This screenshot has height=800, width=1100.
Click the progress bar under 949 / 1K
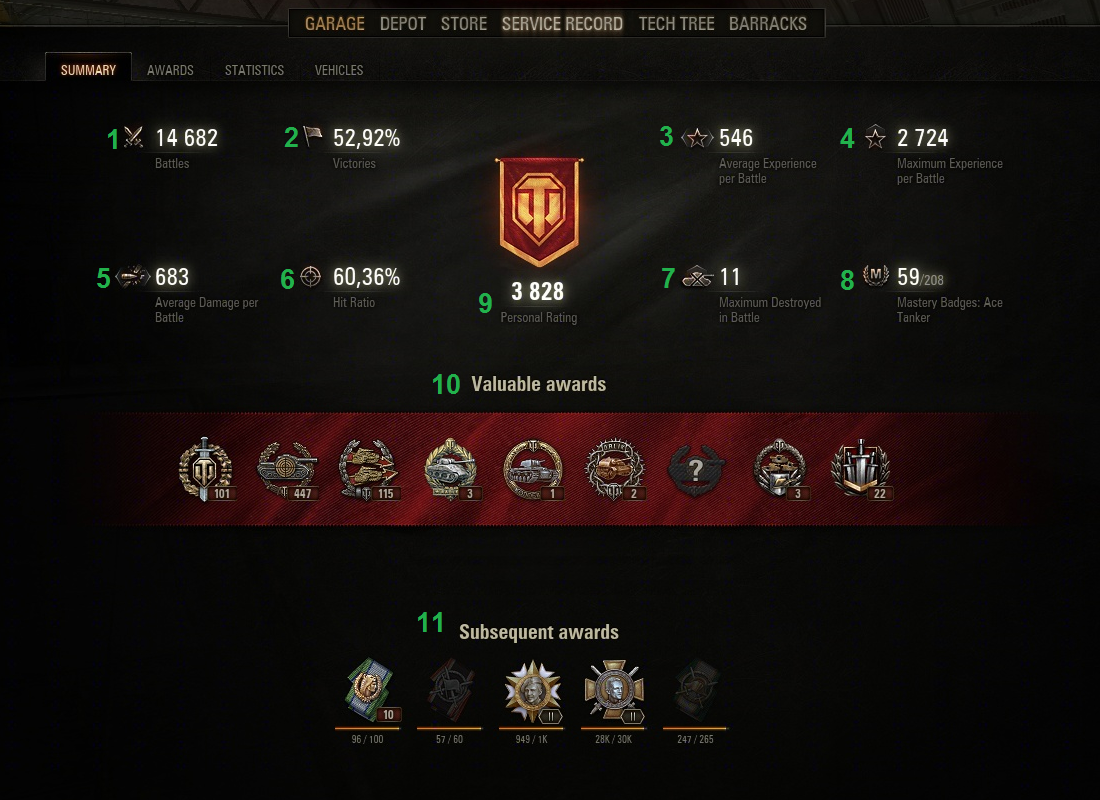[x=531, y=728]
